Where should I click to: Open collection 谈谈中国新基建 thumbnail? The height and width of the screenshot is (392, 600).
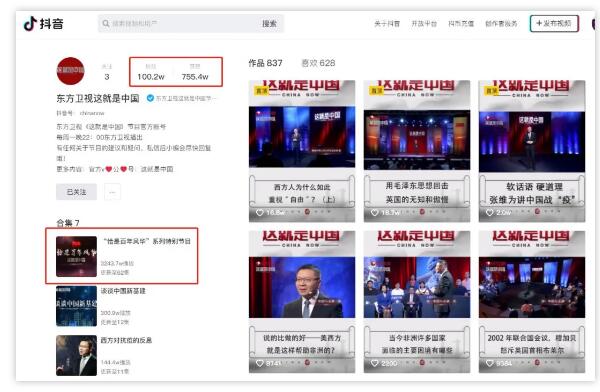tap(77, 306)
